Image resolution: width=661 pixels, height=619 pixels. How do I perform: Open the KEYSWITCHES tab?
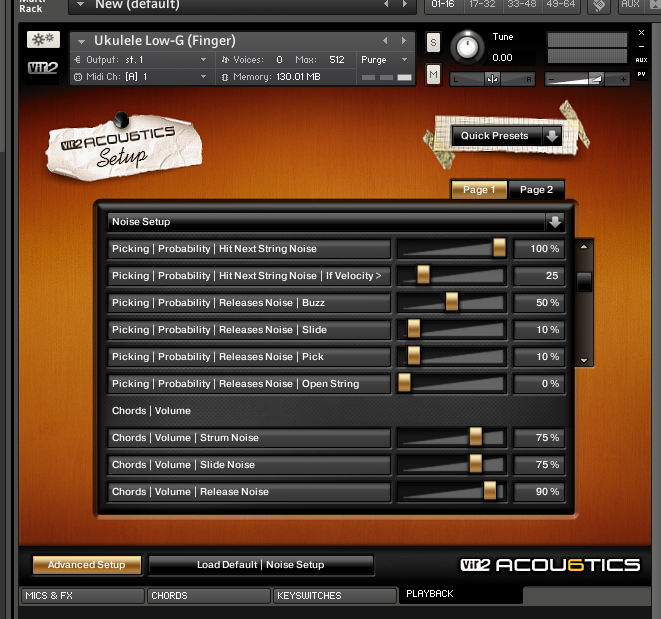[335, 596]
